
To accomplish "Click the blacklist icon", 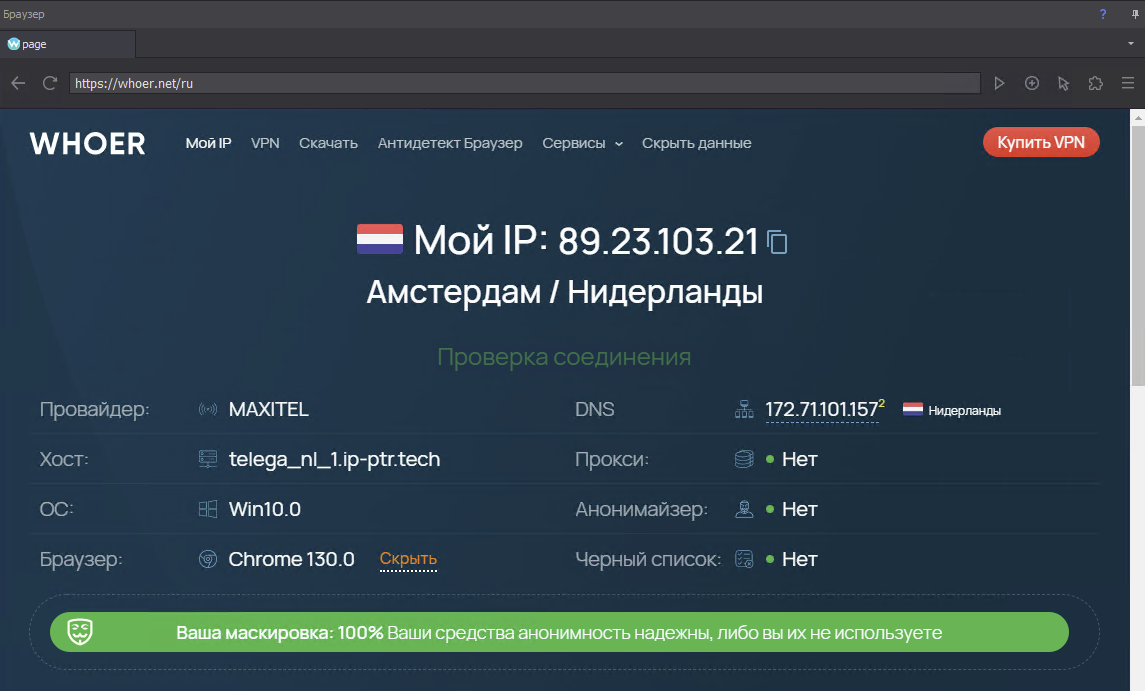I will [x=744, y=559].
